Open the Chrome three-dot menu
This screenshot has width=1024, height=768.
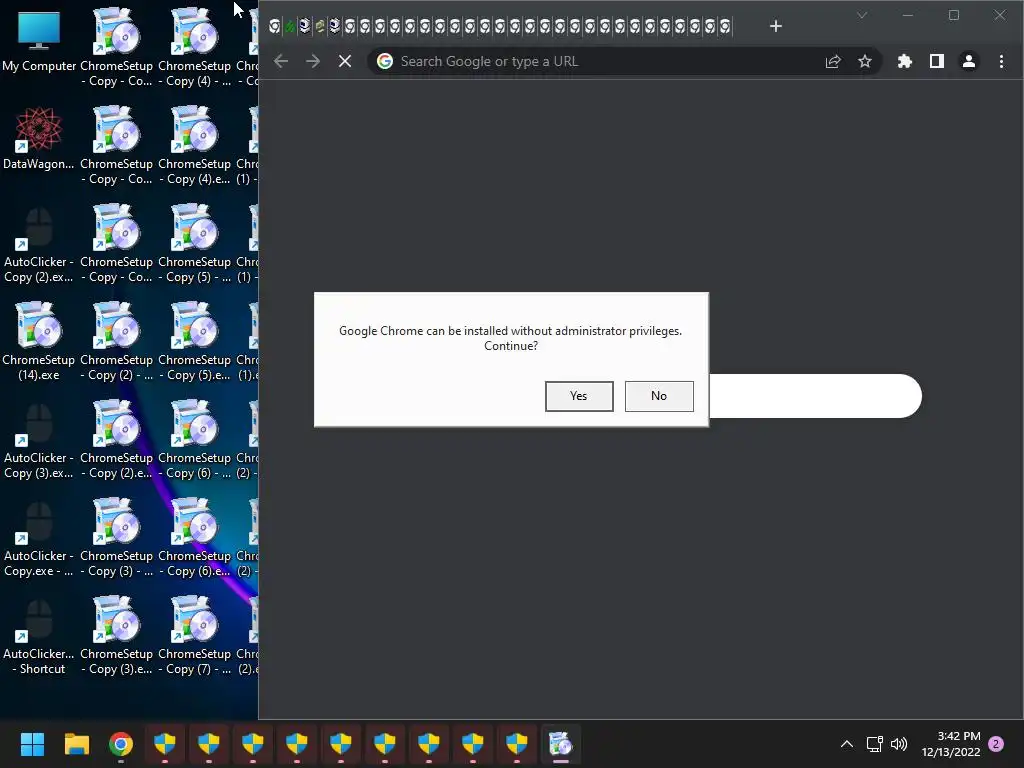(x=1001, y=61)
